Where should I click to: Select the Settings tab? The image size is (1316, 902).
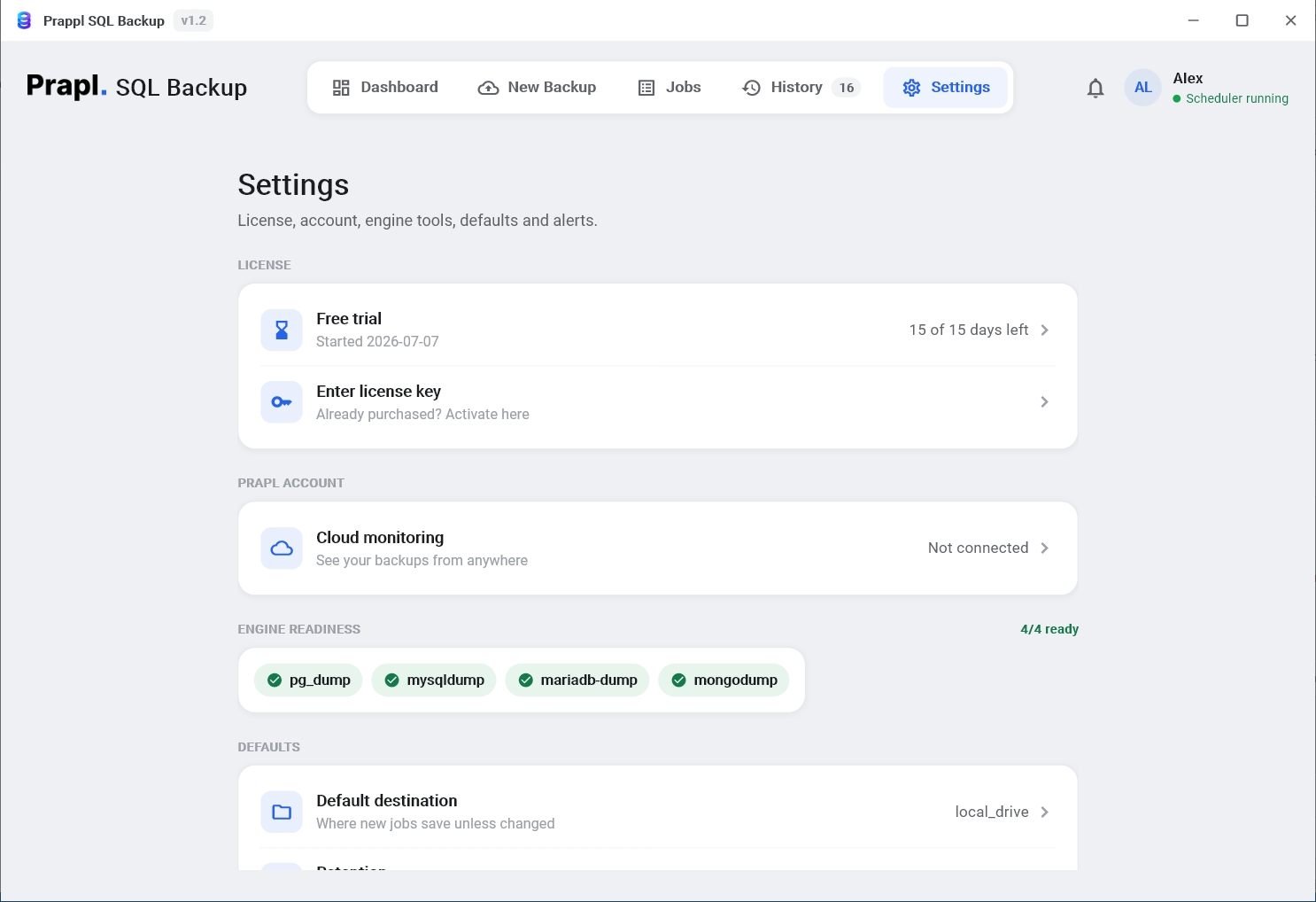(x=946, y=88)
